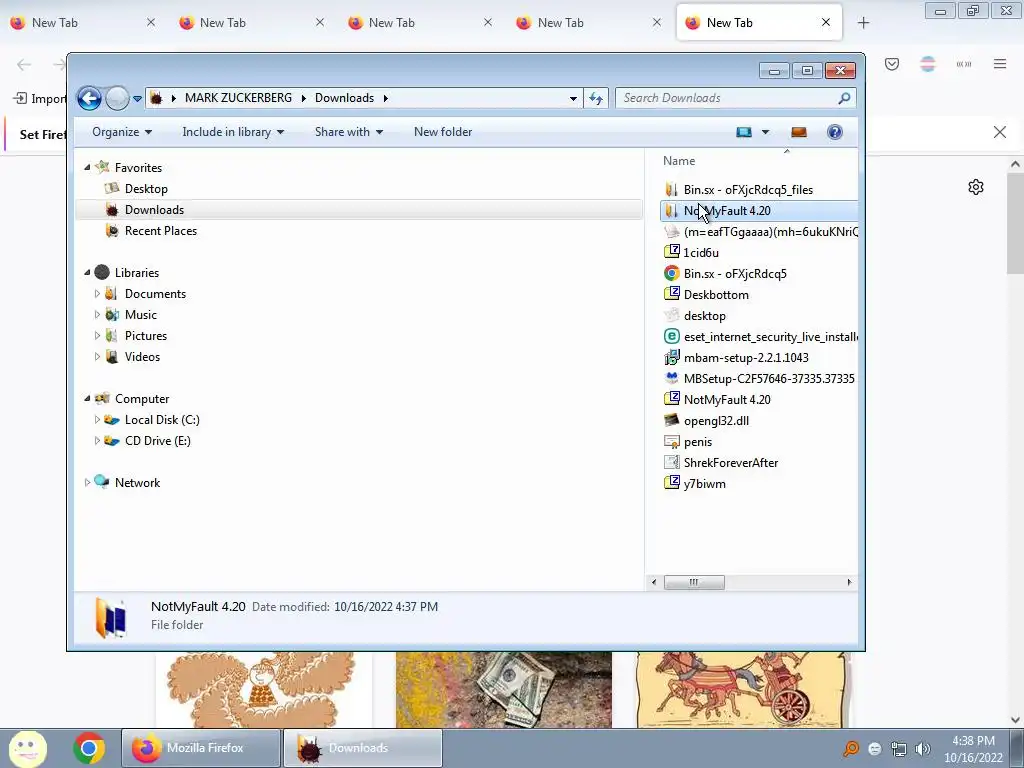Image resolution: width=1024 pixels, height=768 pixels.
Task: Click the Explorer forward navigation button
Action: (x=118, y=99)
